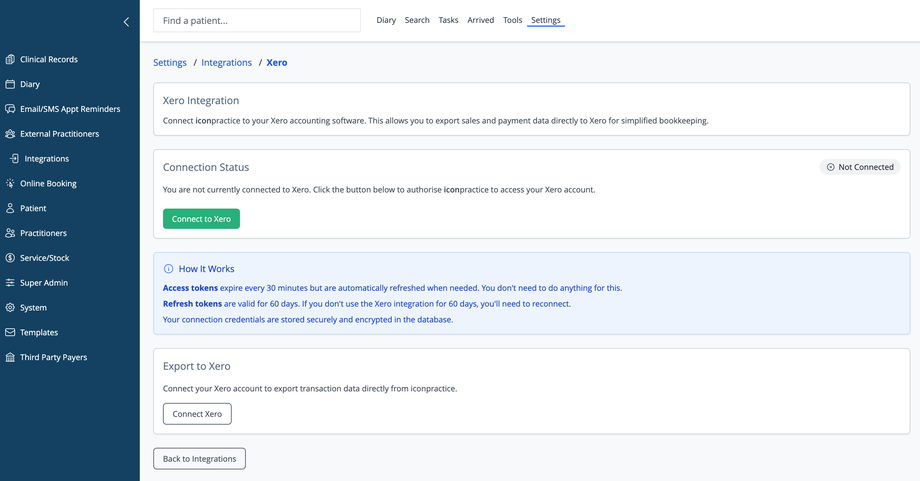The image size is (920, 481).
Task: Click the Third Party Payers bank icon
Action: [x=10, y=357]
